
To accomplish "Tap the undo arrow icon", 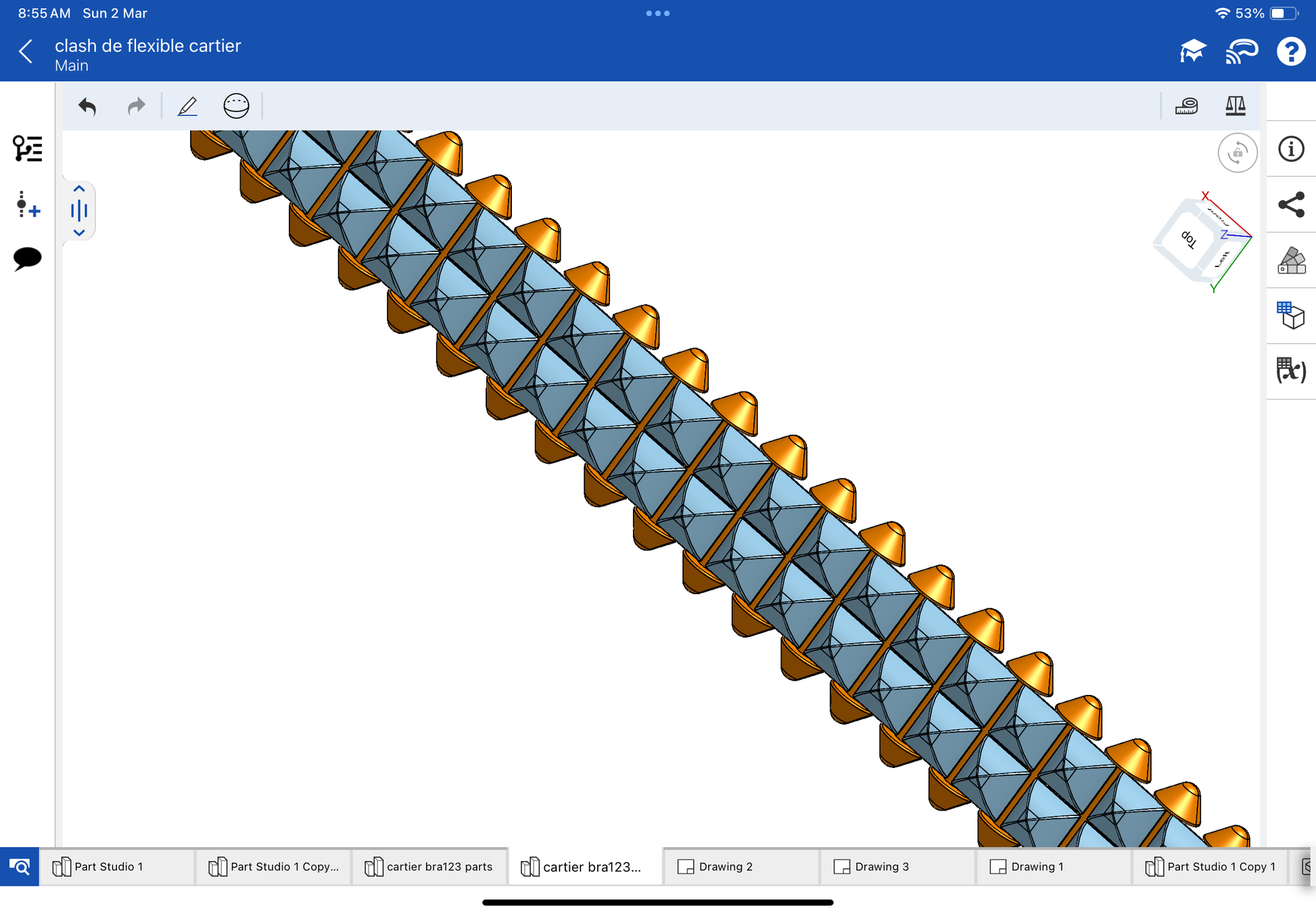I will coord(87,106).
